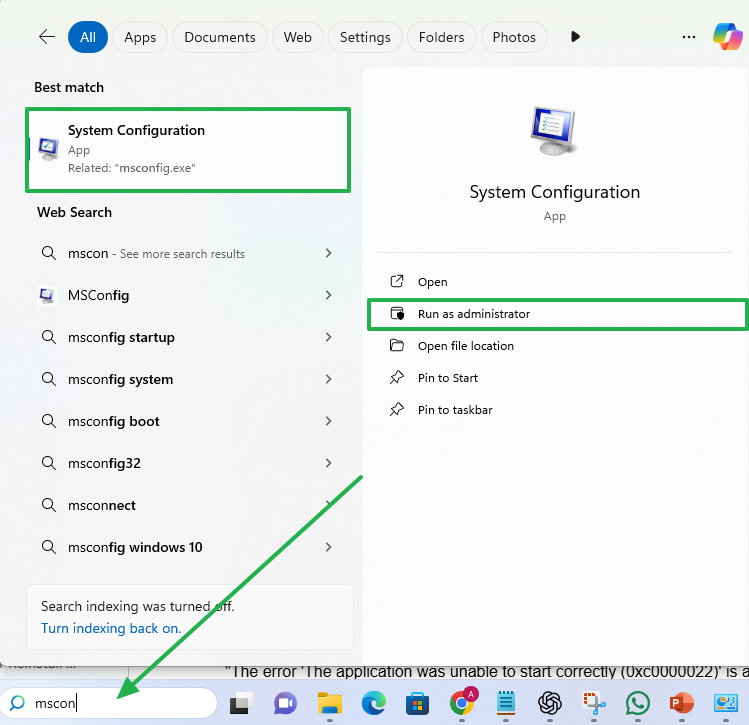Switch to the Settings filter tab
Screen dimensions: 749x725
click(x=365, y=37)
